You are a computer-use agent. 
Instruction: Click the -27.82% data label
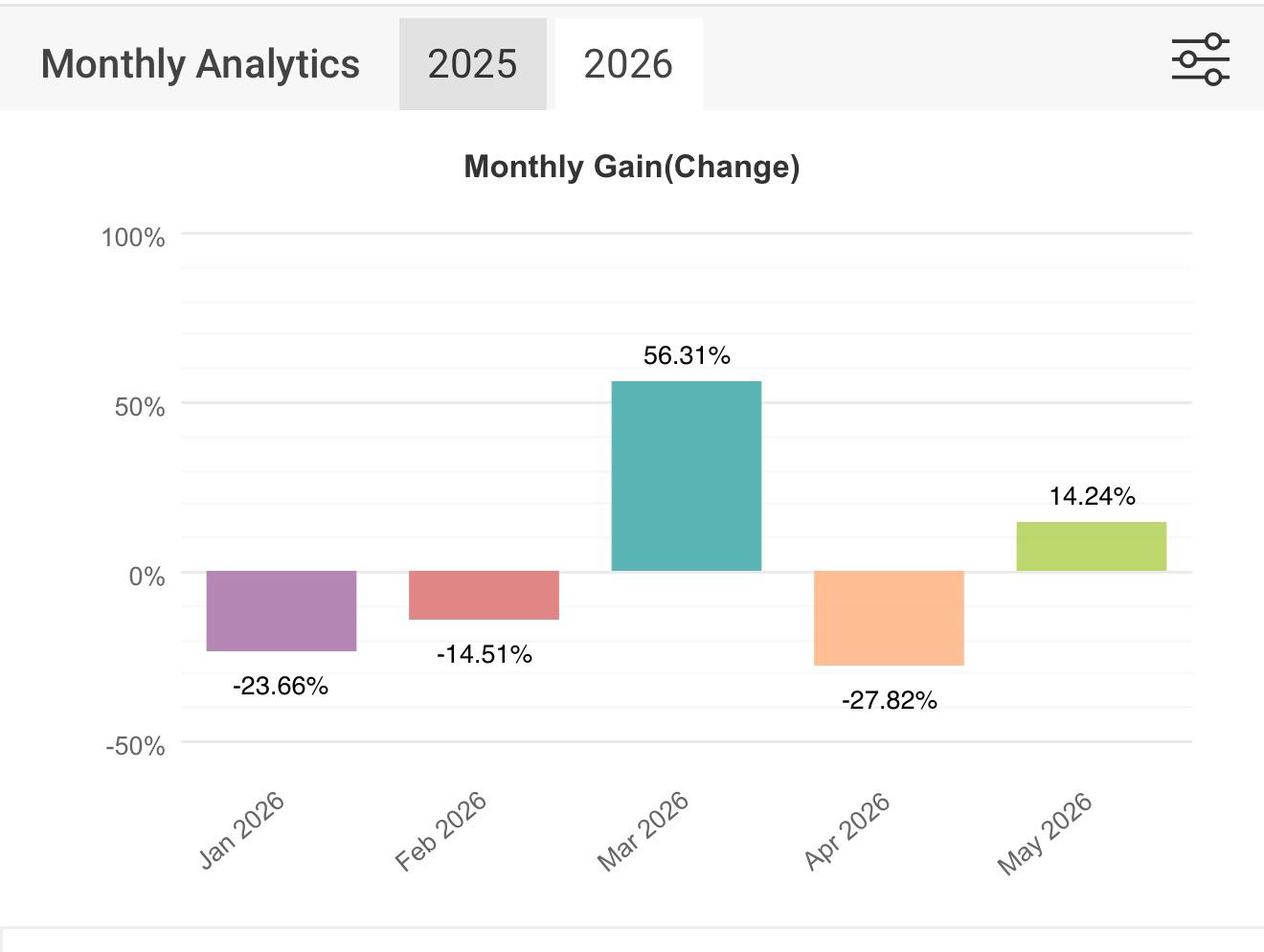coord(890,700)
